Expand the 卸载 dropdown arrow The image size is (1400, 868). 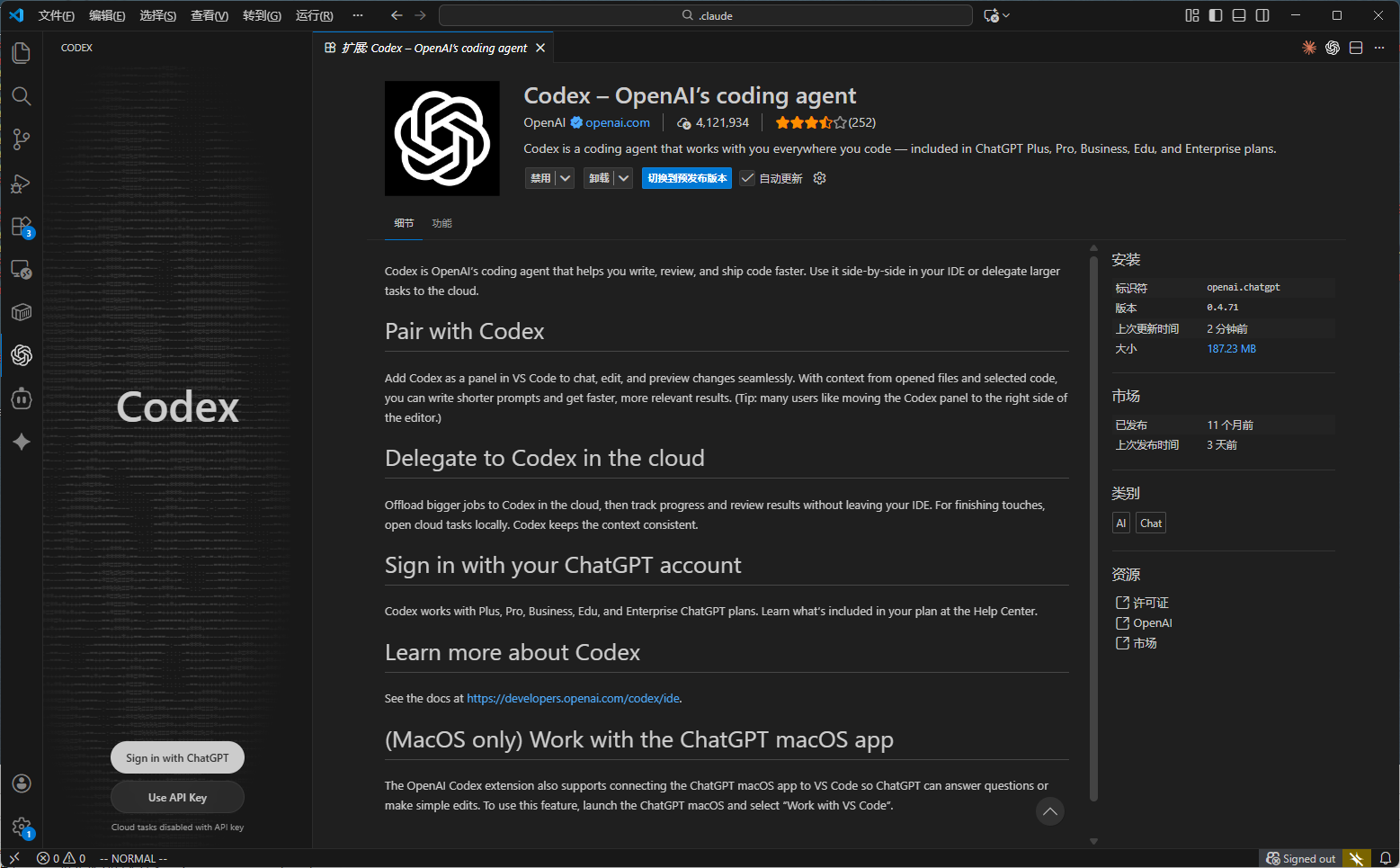coord(623,178)
